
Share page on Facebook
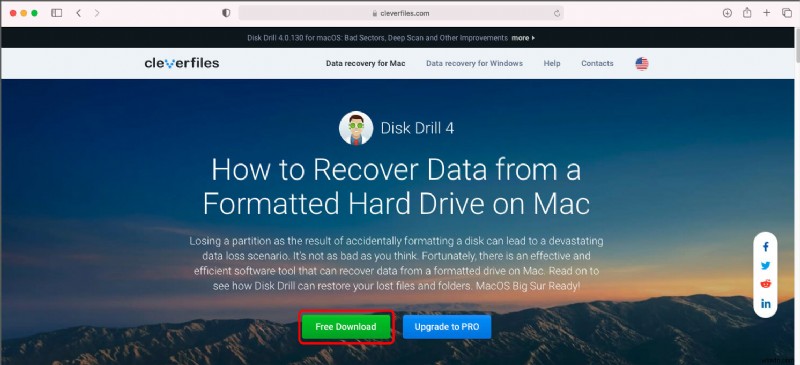pyautogui.click(x=766, y=247)
